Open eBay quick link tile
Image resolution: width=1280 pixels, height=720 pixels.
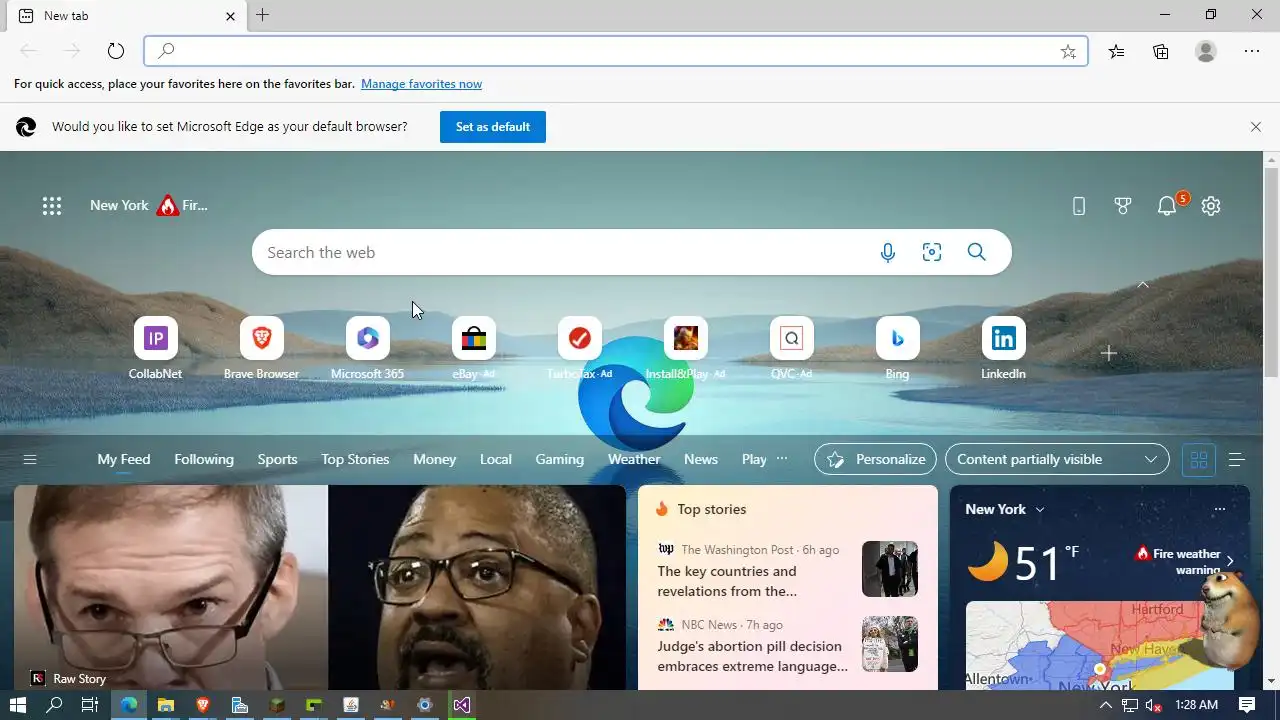tap(473, 348)
